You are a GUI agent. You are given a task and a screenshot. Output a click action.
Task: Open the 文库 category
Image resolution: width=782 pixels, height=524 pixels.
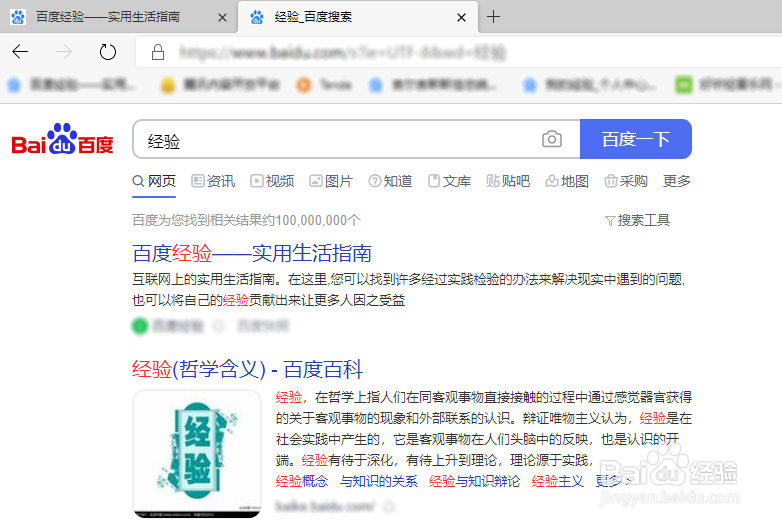tap(449, 181)
